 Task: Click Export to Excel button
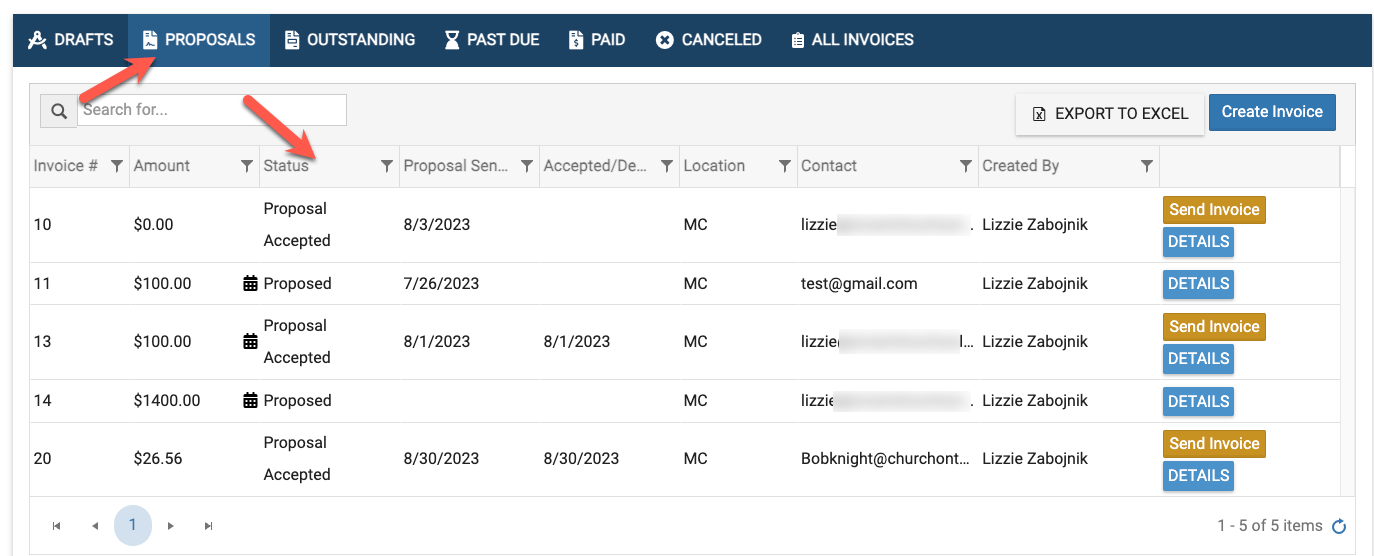coord(1110,114)
